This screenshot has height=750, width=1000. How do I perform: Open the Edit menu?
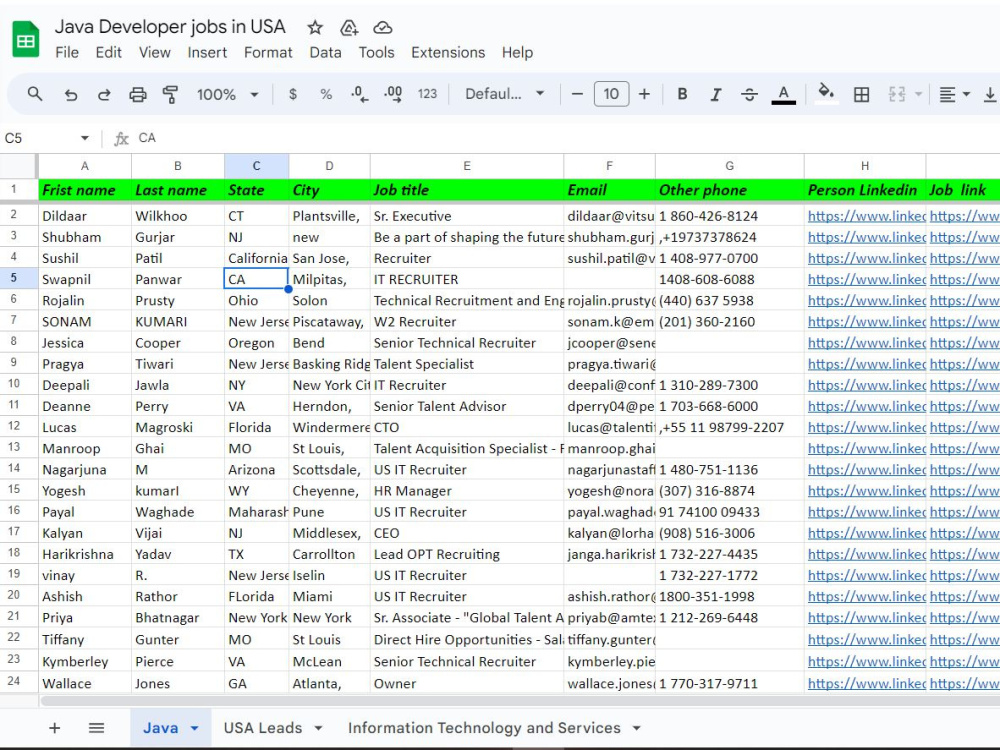pyautogui.click(x=108, y=52)
